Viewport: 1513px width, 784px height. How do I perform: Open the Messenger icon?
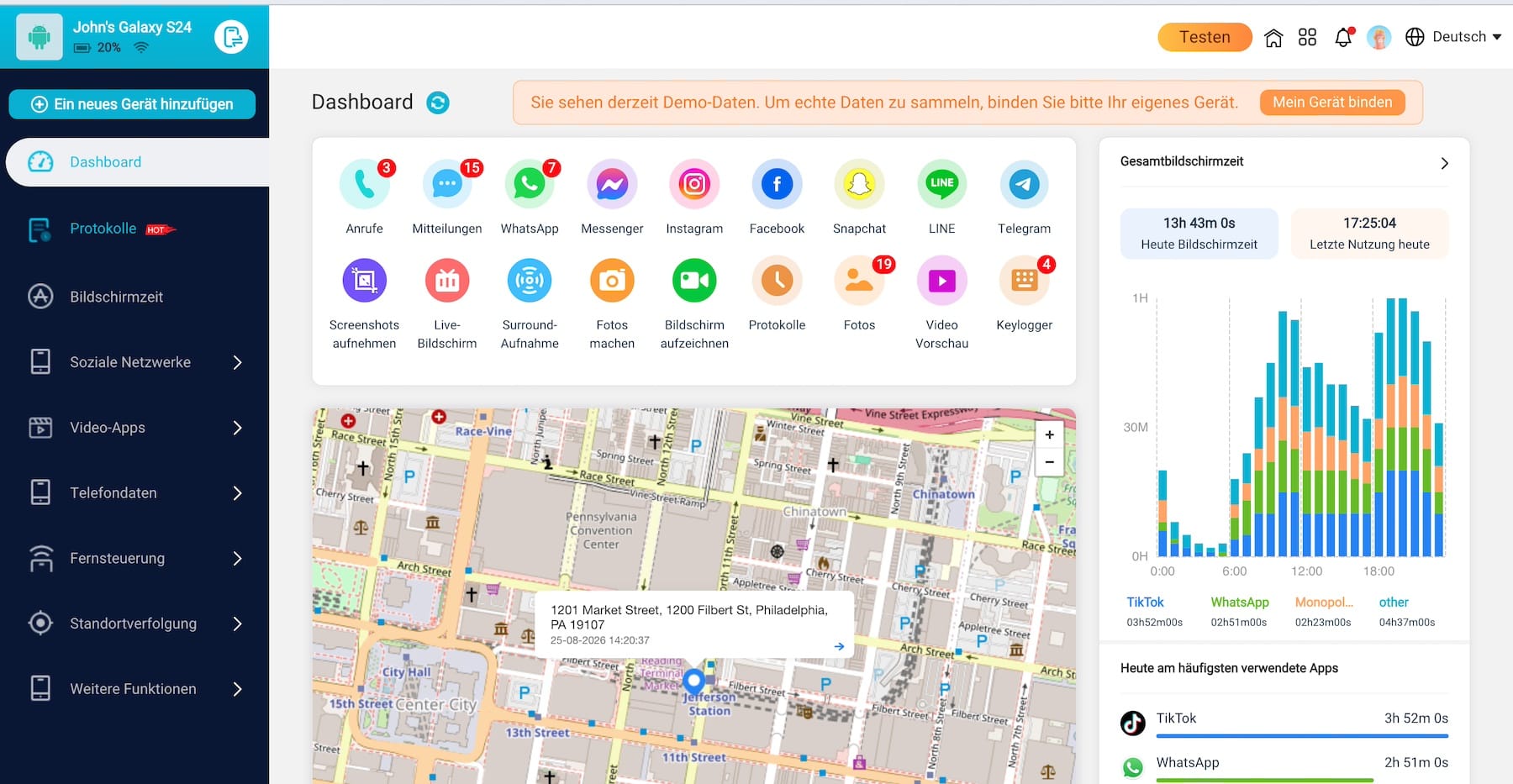point(612,184)
